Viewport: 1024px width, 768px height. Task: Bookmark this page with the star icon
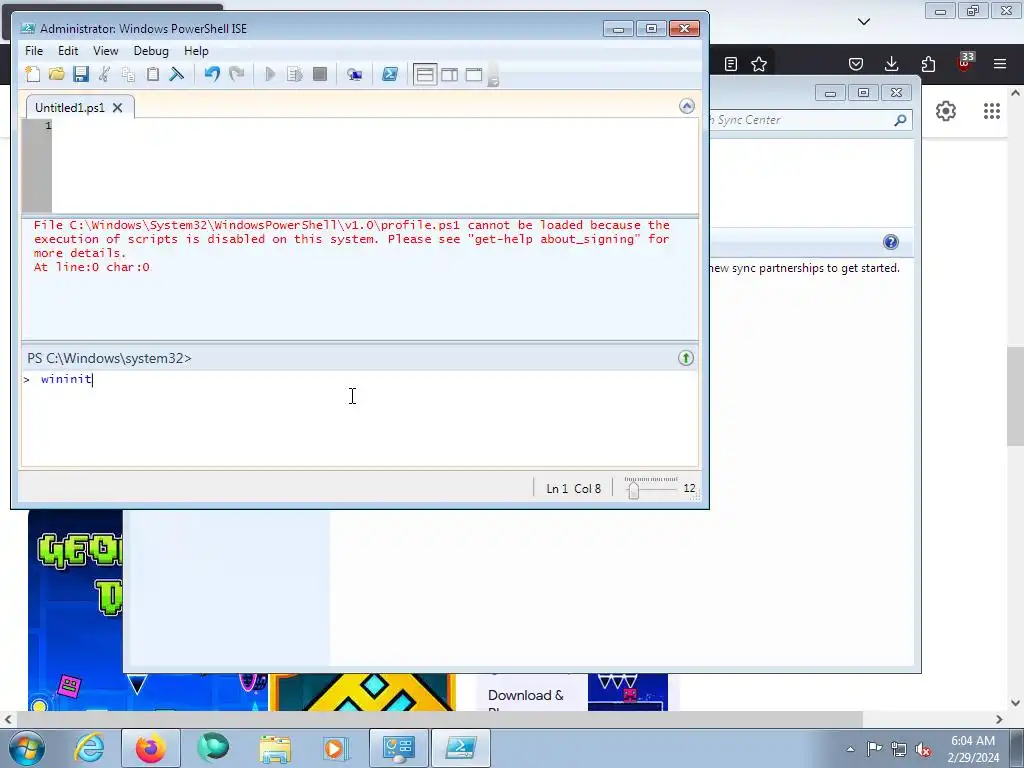[759, 64]
